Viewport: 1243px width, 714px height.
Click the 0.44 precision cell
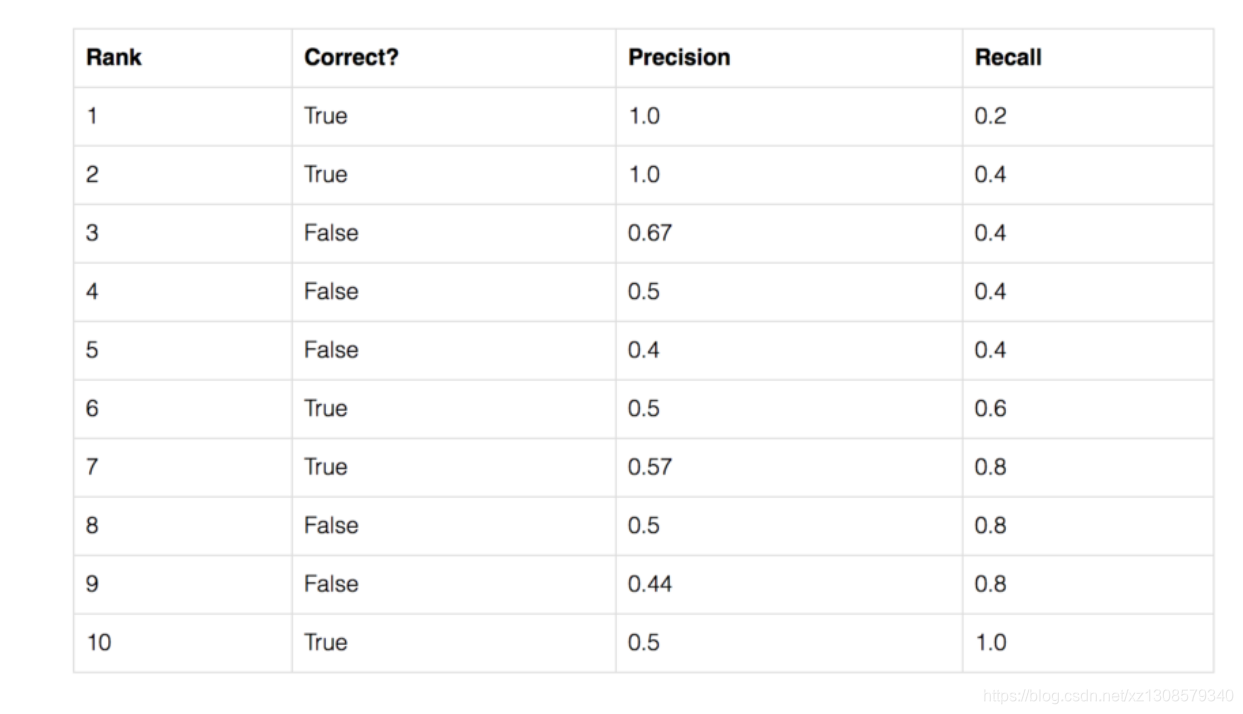point(650,584)
